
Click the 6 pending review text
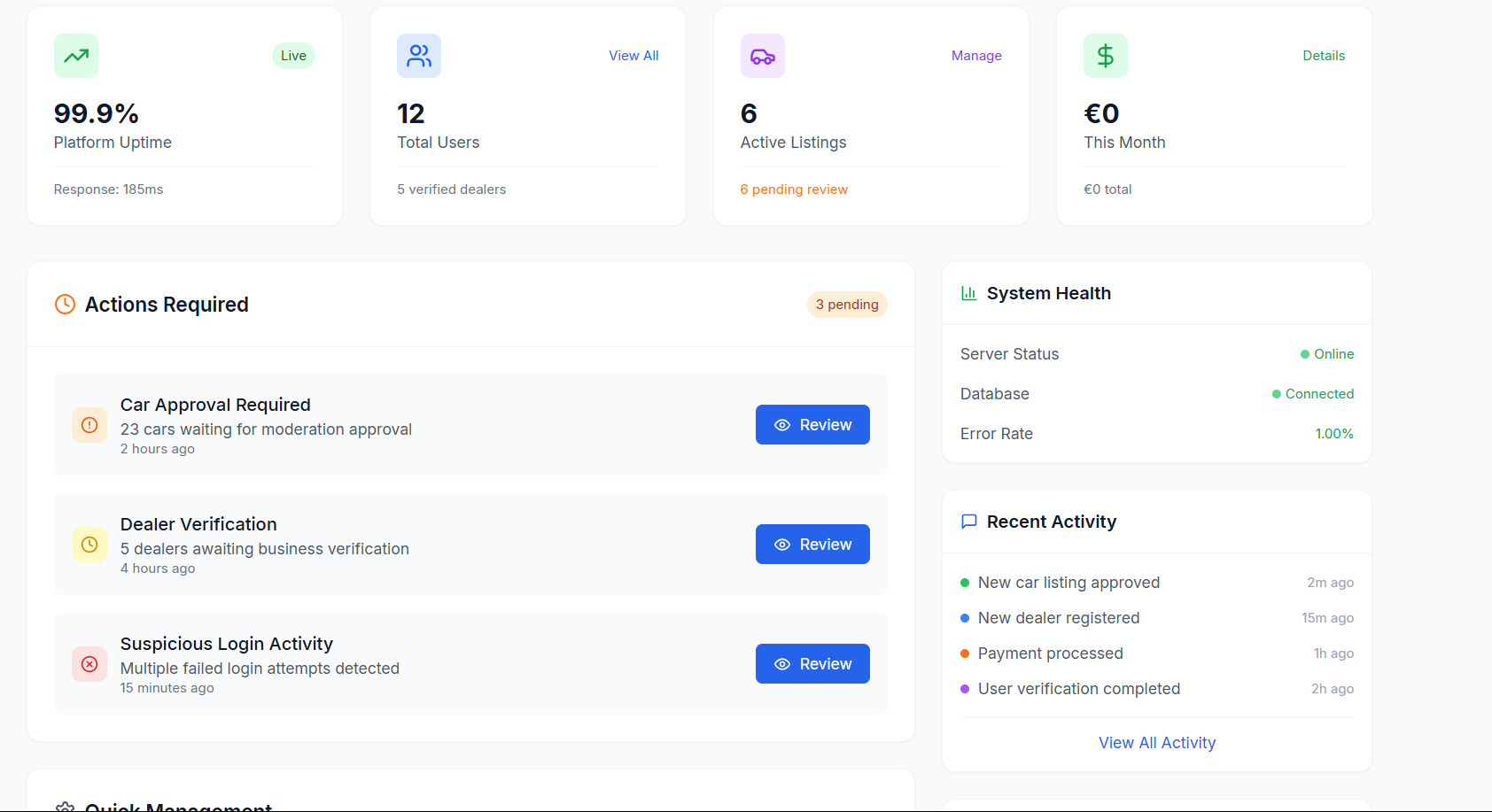click(x=794, y=189)
